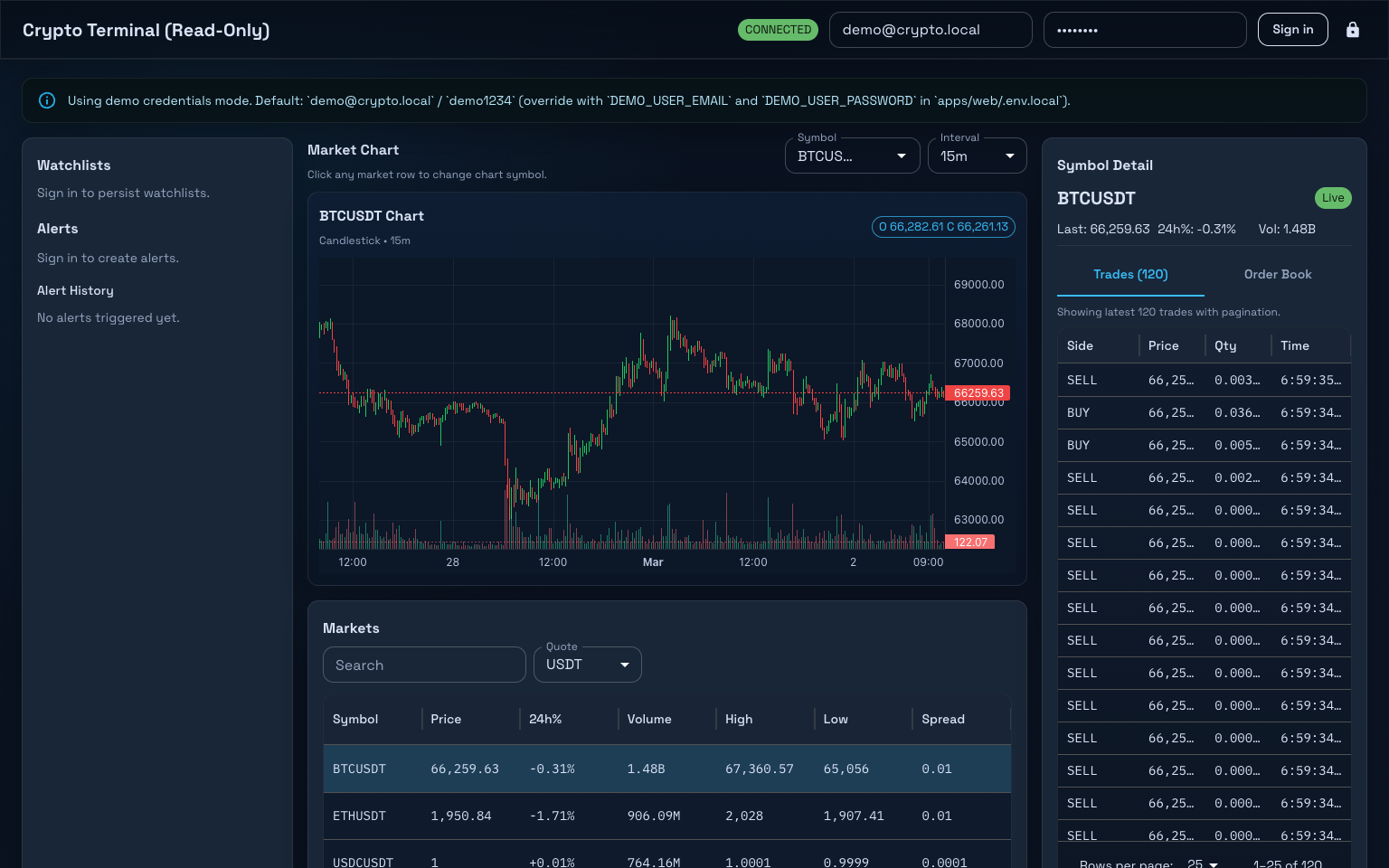Click the email input field
The width and height of the screenshot is (1389, 868).
[x=930, y=30]
